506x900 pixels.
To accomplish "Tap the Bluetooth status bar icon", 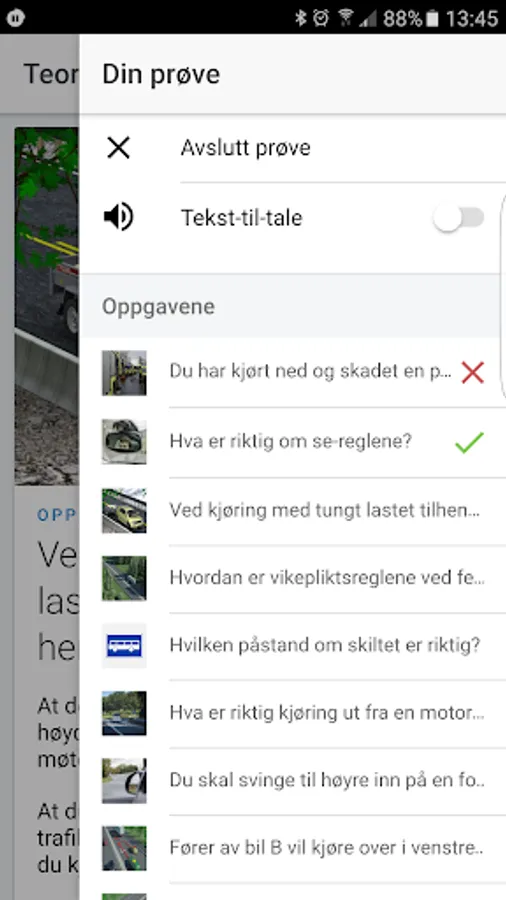I will (301, 18).
